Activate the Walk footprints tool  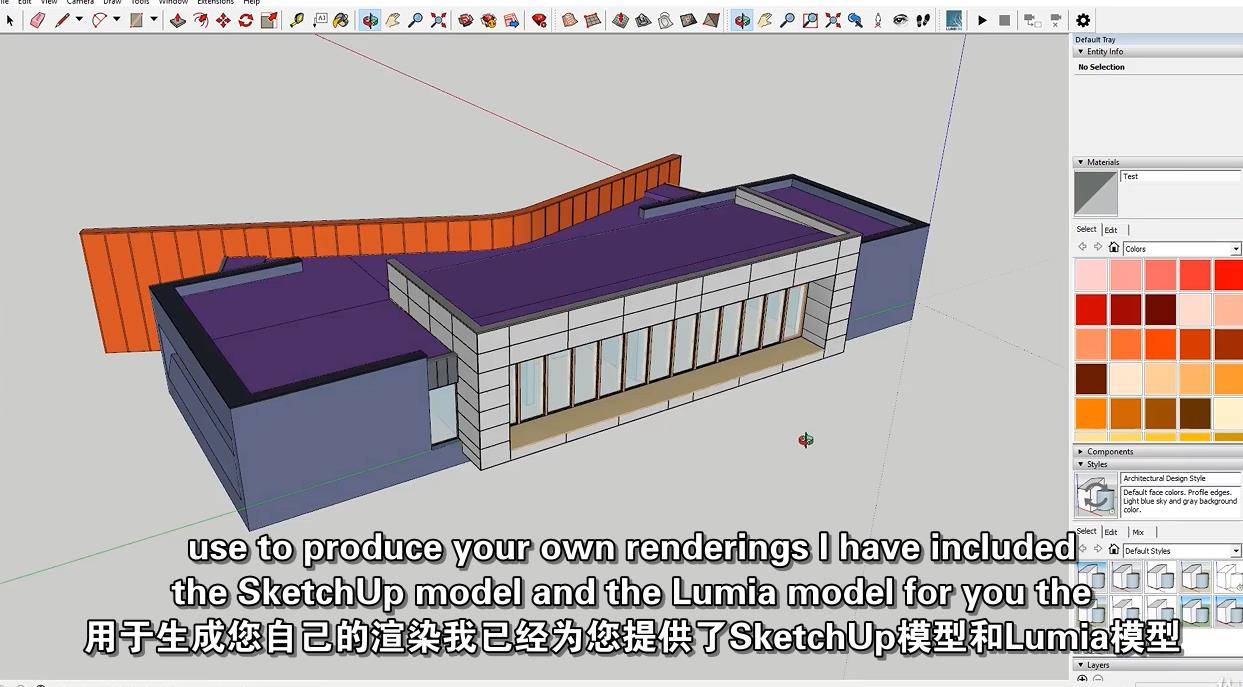924,20
